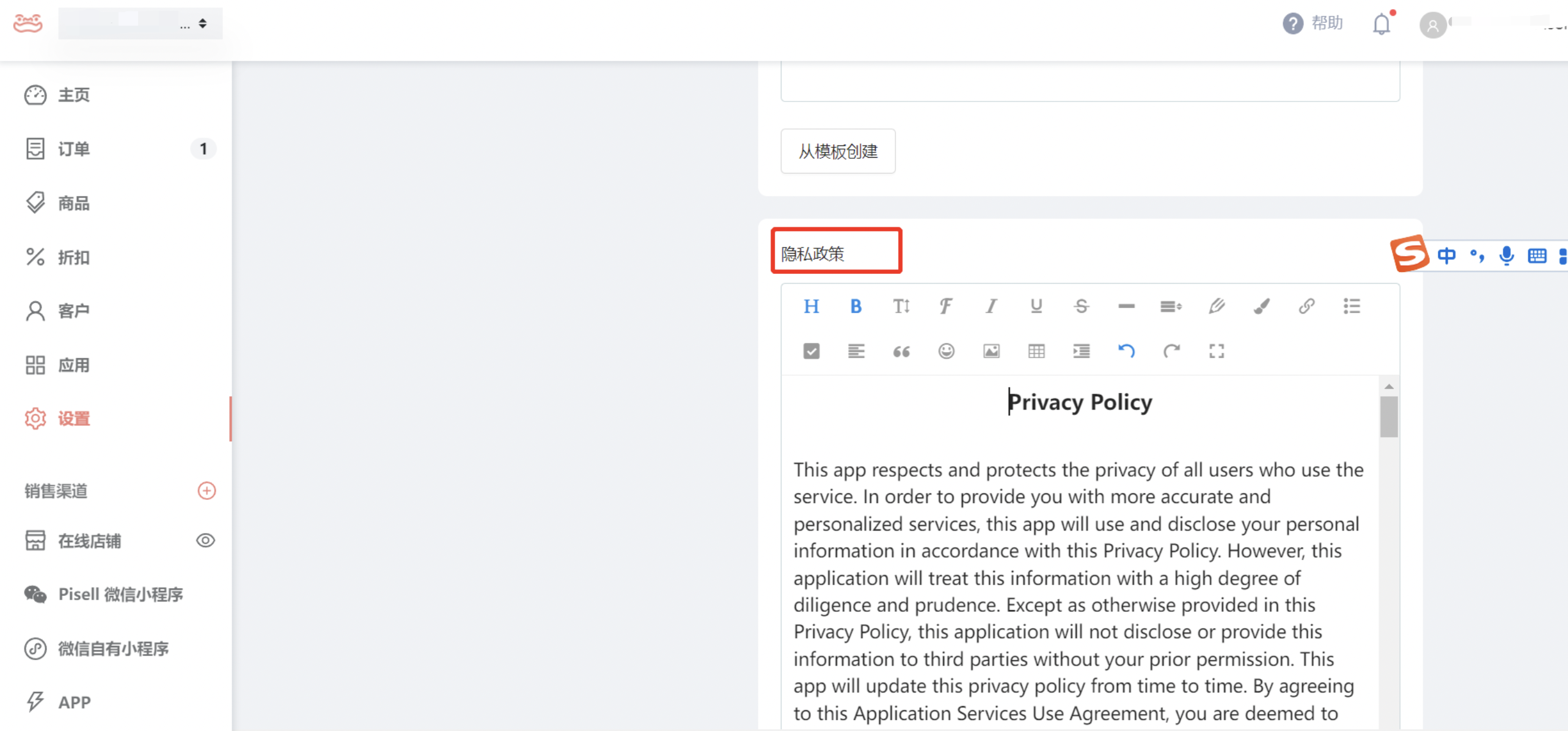Open the text color pen tool
This screenshot has width=1568, height=731.
point(1216,306)
